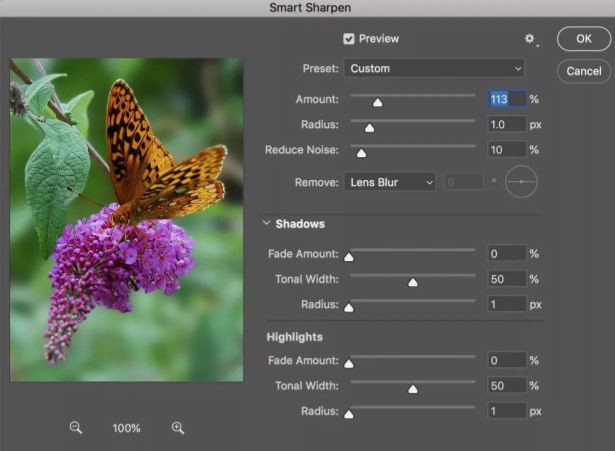Image resolution: width=615 pixels, height=451 pixels.
Task: Zoom out the preview with minus magnifier
Action: click(x=76, y=428)
